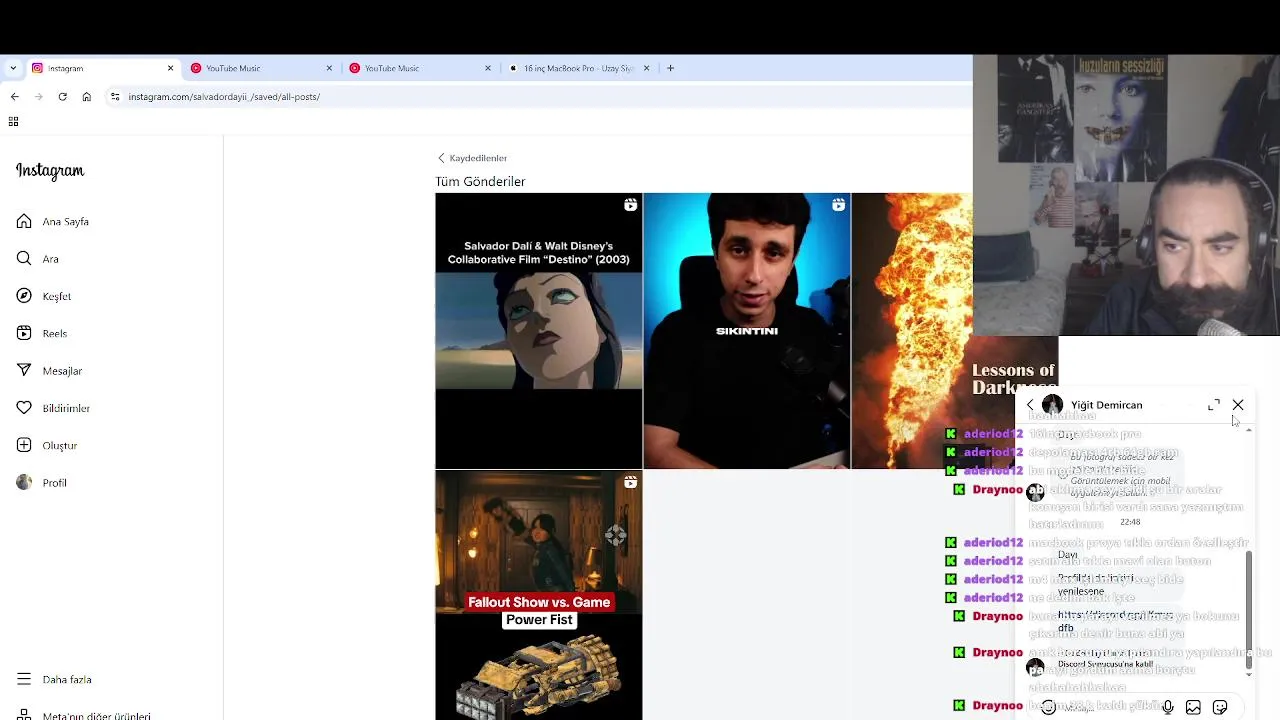Open Fallout Show vs. Game reel
Viewport: 1280px width, 720px height.
538,595
